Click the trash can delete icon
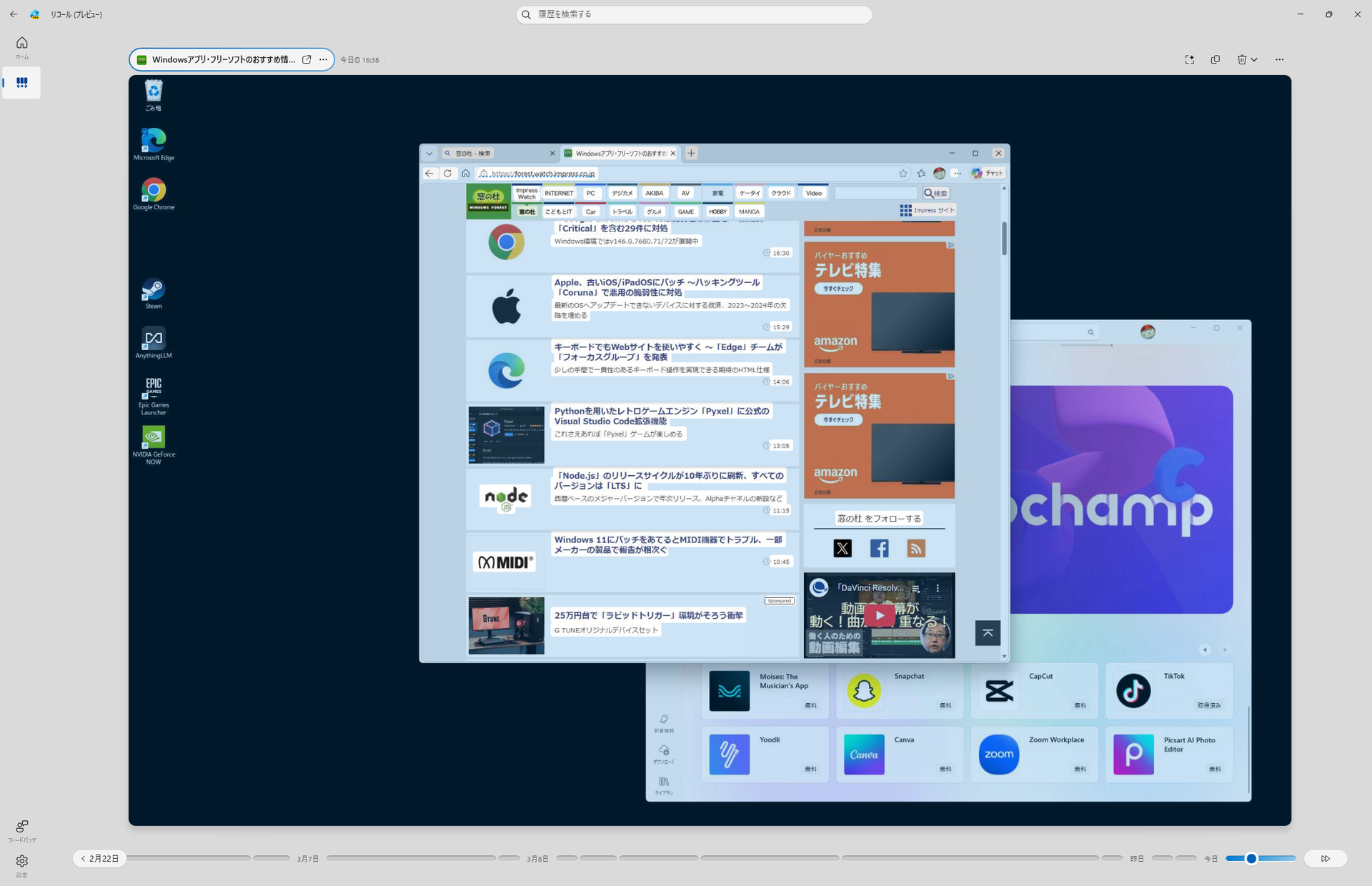 (x=1241, y=60)
